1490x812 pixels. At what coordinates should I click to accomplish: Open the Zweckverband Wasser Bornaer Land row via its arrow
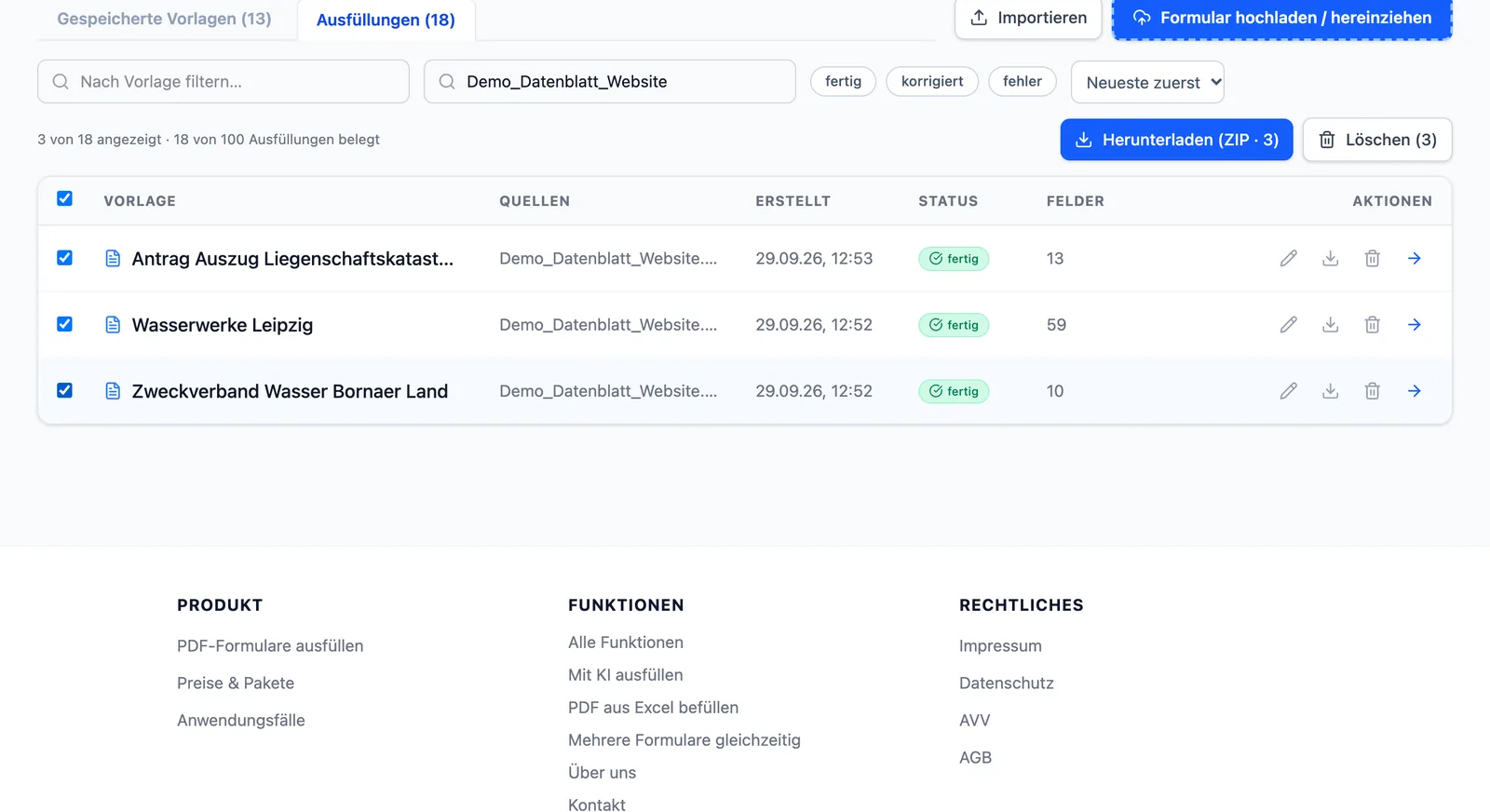pos(1414,391)
